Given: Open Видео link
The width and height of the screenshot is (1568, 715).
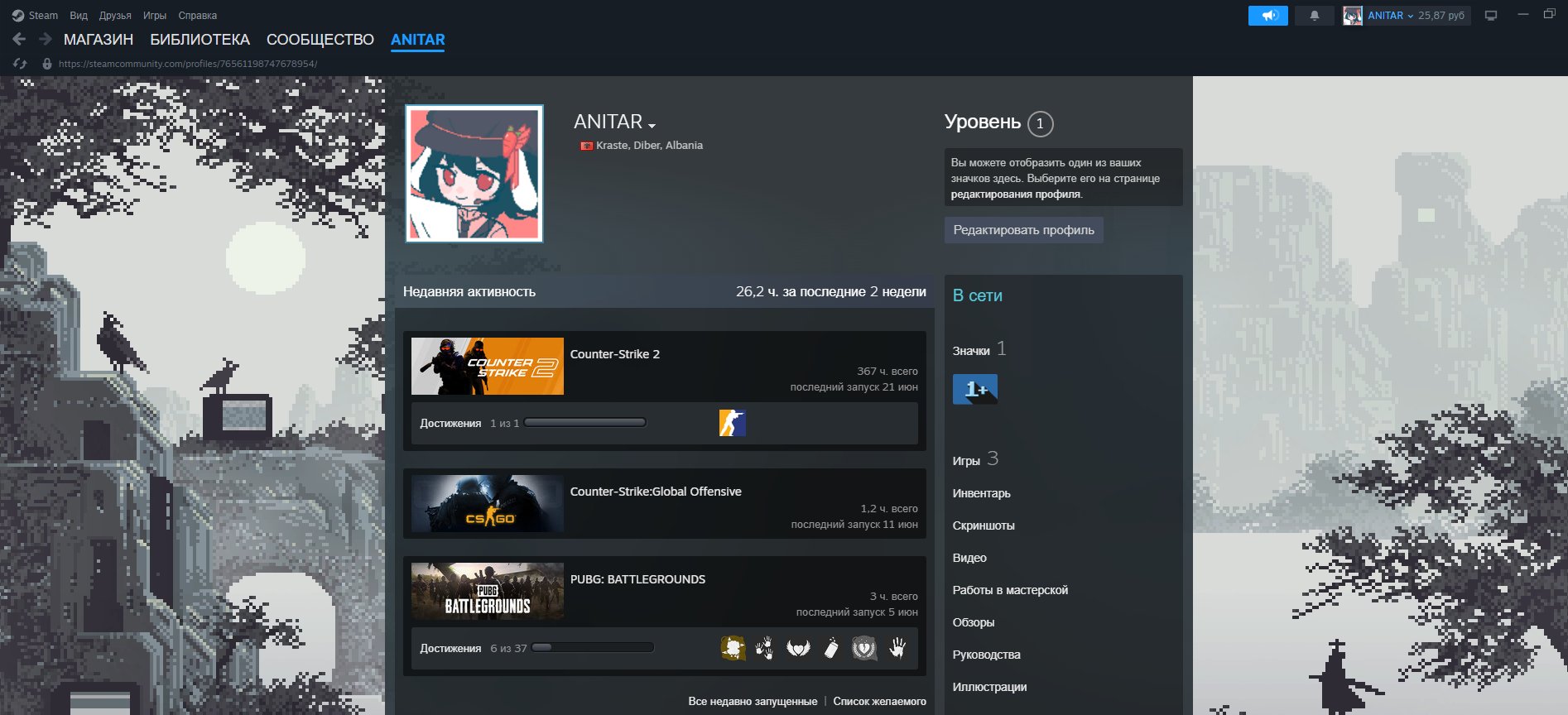Looking at the screenshot, I should point(969,558).
